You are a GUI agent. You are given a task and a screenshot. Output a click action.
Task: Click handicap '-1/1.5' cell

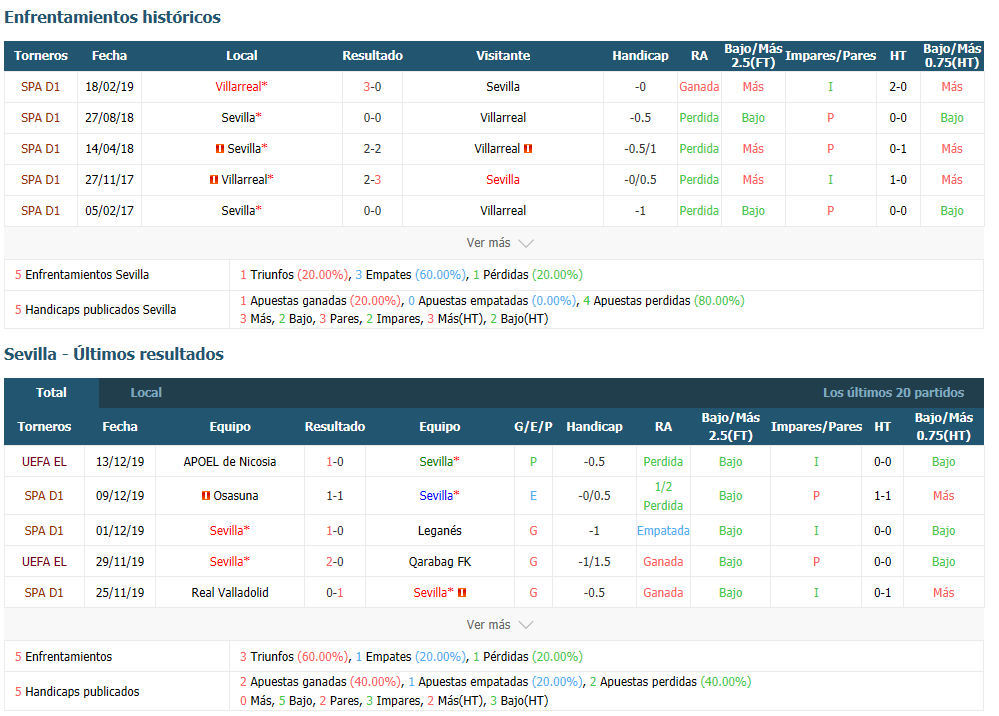pyautogui.click(x=594, y=562)
